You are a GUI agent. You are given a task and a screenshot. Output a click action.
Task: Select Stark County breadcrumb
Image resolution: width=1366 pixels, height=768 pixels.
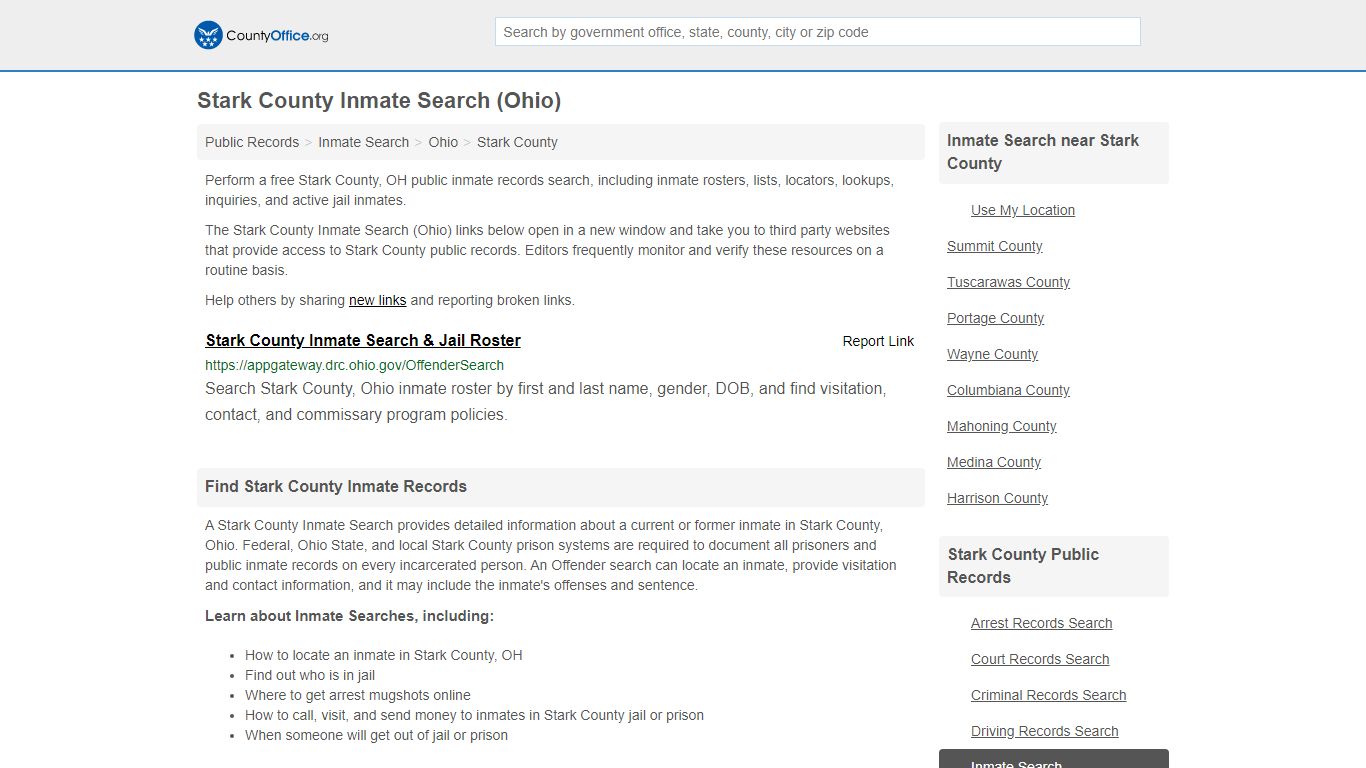[517, 142]
